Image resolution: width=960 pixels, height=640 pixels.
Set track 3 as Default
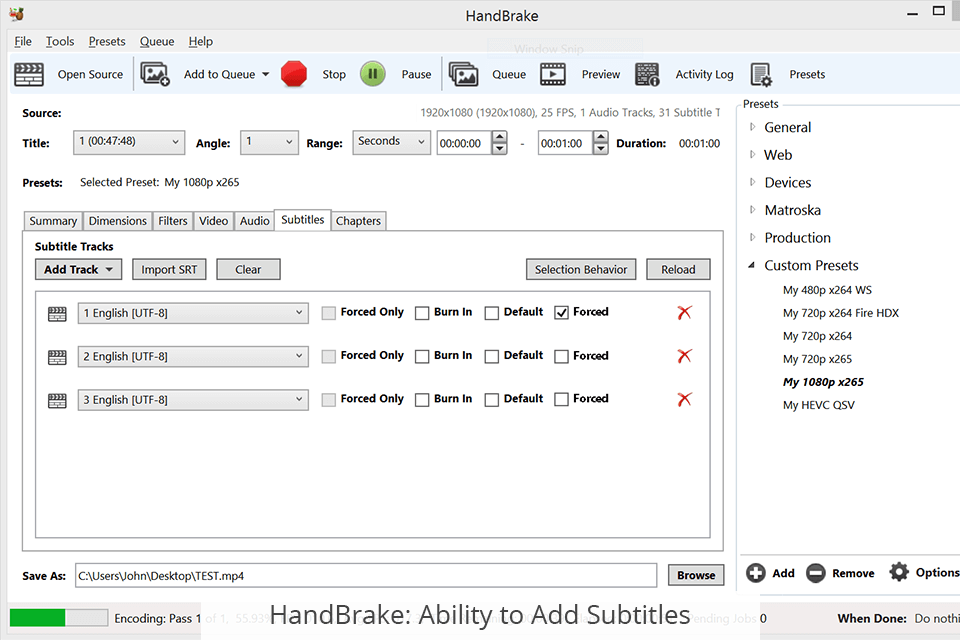[x=492, y=400]
